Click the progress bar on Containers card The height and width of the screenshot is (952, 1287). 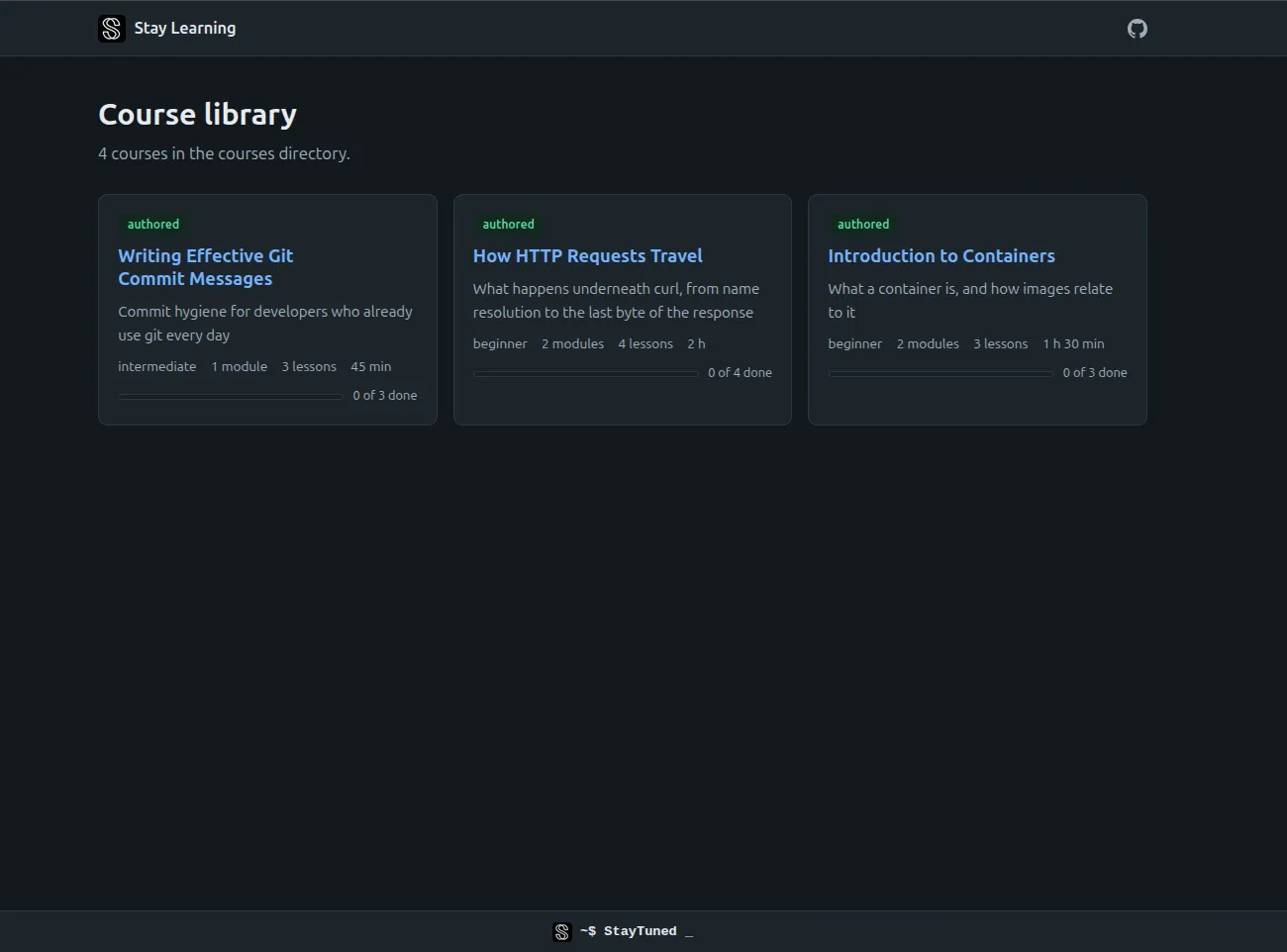click(x=940, y=373)
